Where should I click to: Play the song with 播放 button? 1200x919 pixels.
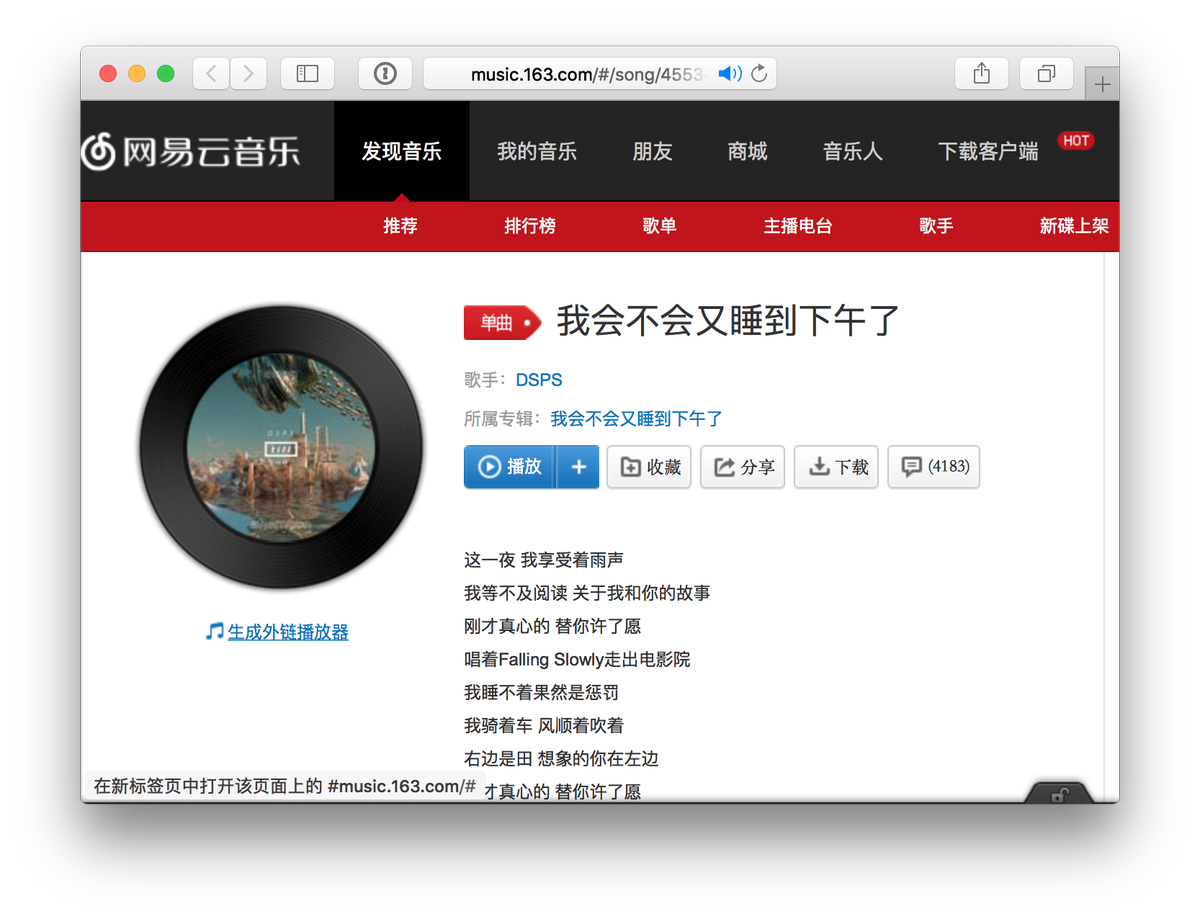510,467
